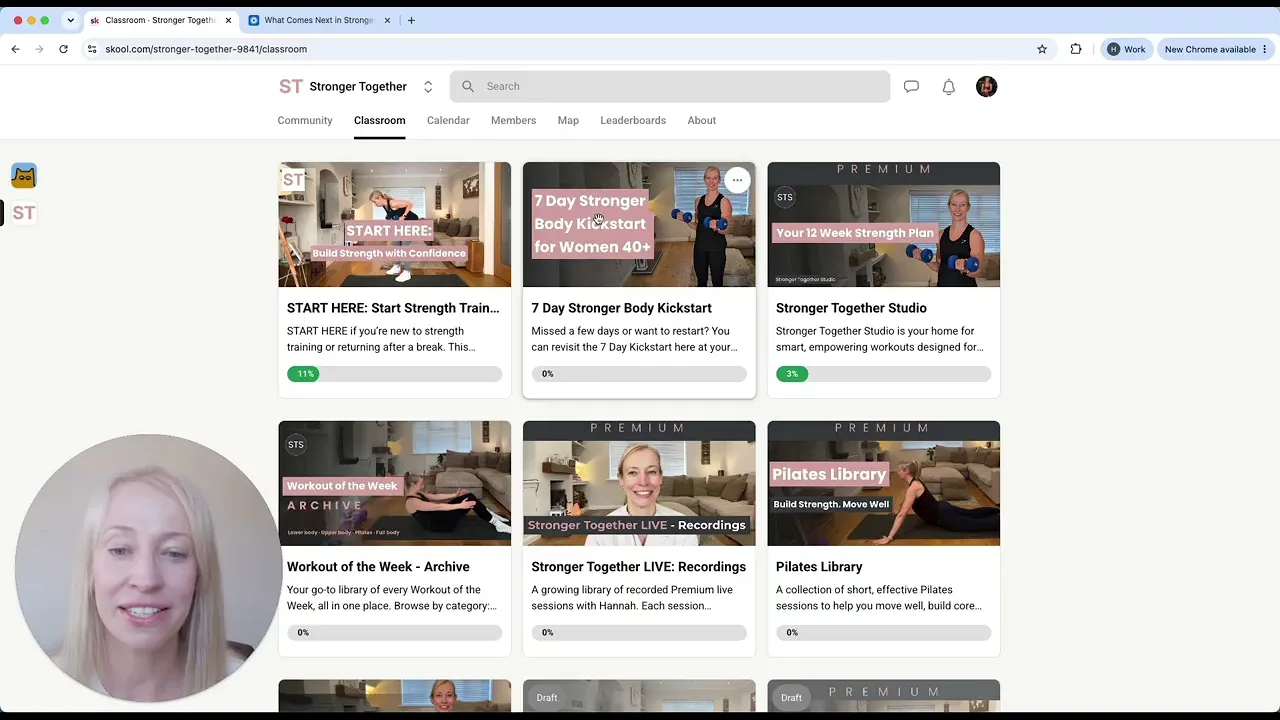Expand the group switcher arrows
The height and width of the screenshot is (720, 1280).
click(x=428, y=87)
